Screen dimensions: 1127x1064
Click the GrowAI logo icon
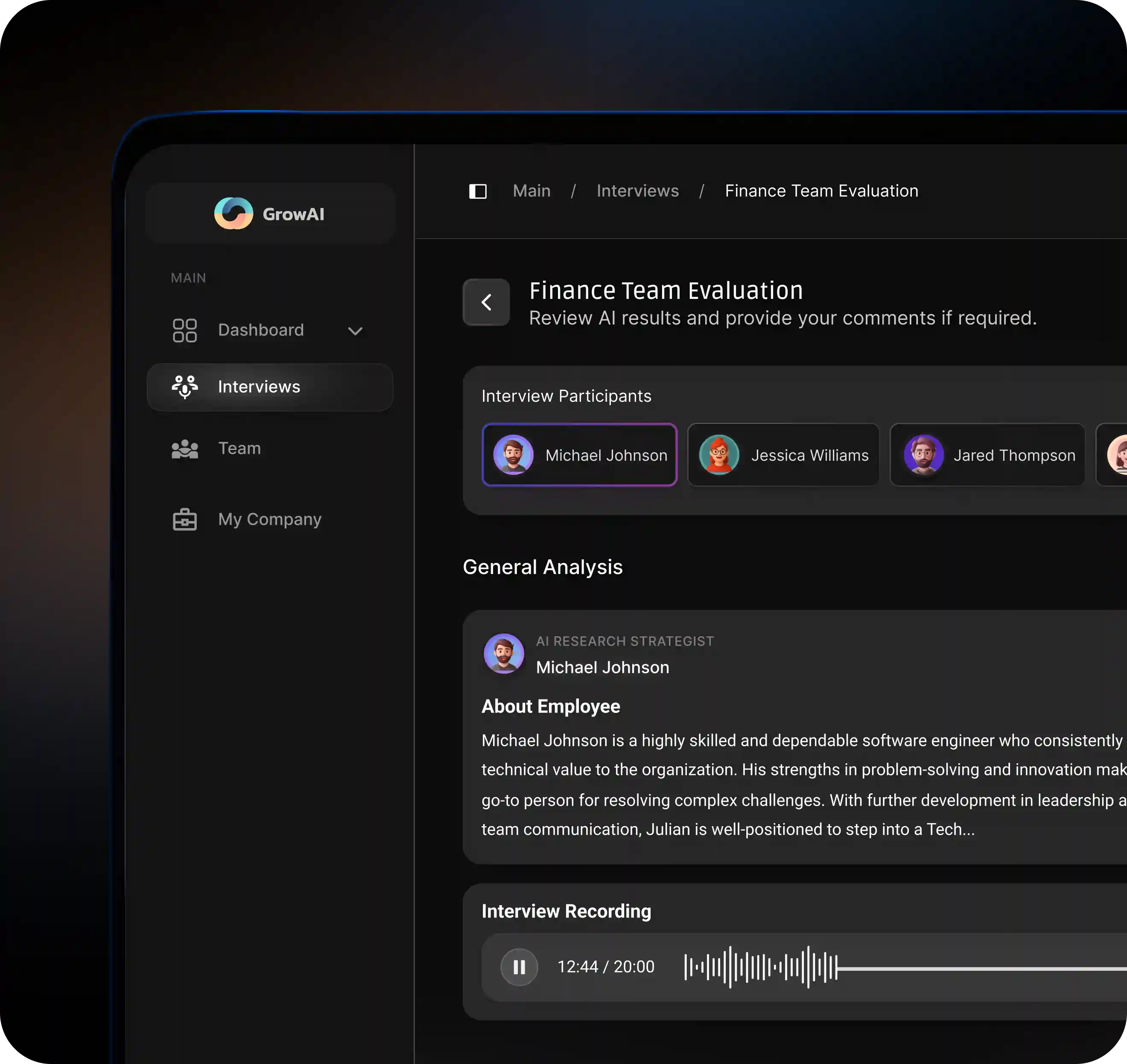233,213
